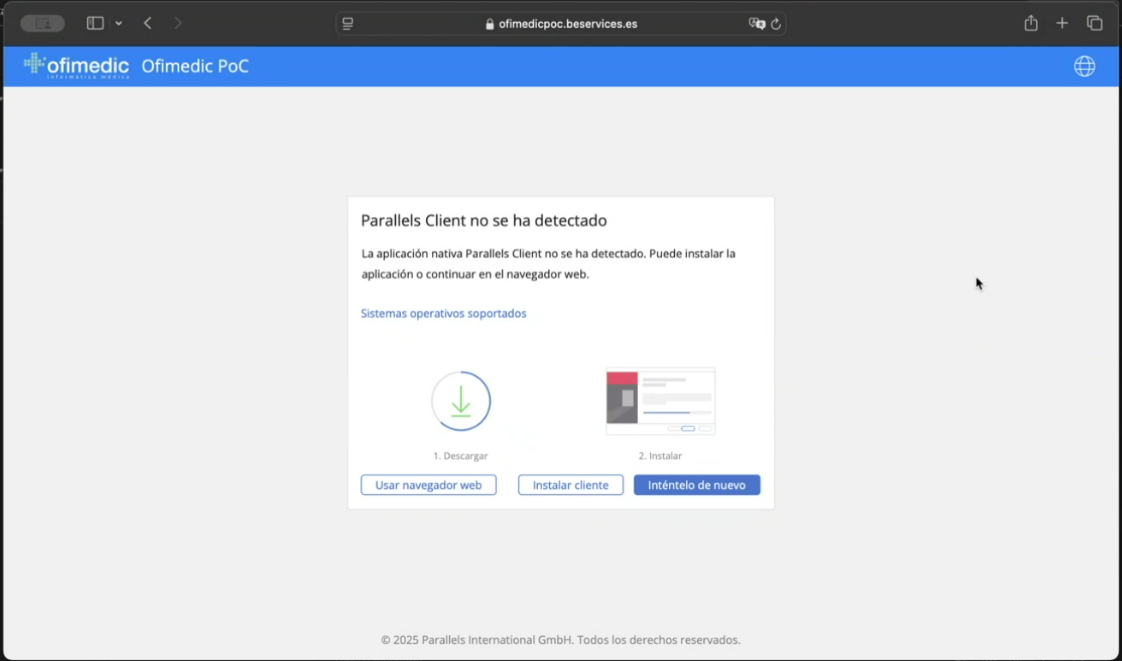Screen dimensions: 1122x661
Task: Click the 'Inténtelo de nuevo' button
Action: (x=697, y=485)
